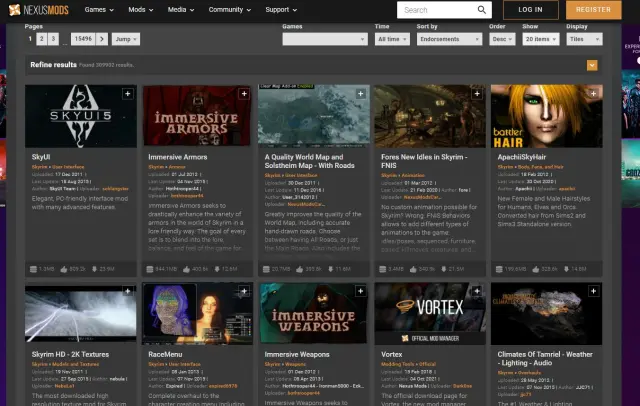Click SkyUI uploader schlangster link

[x=116, y=189]
